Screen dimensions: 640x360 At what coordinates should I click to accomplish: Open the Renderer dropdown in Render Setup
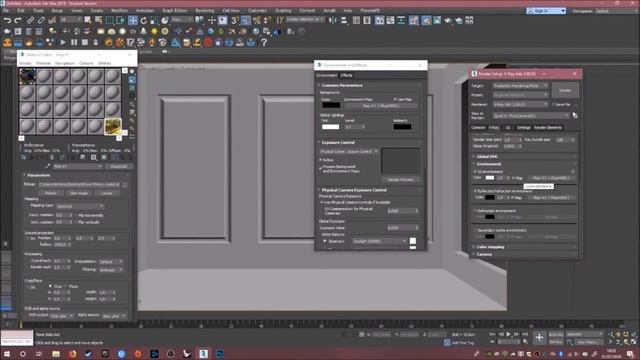(520, 104)
